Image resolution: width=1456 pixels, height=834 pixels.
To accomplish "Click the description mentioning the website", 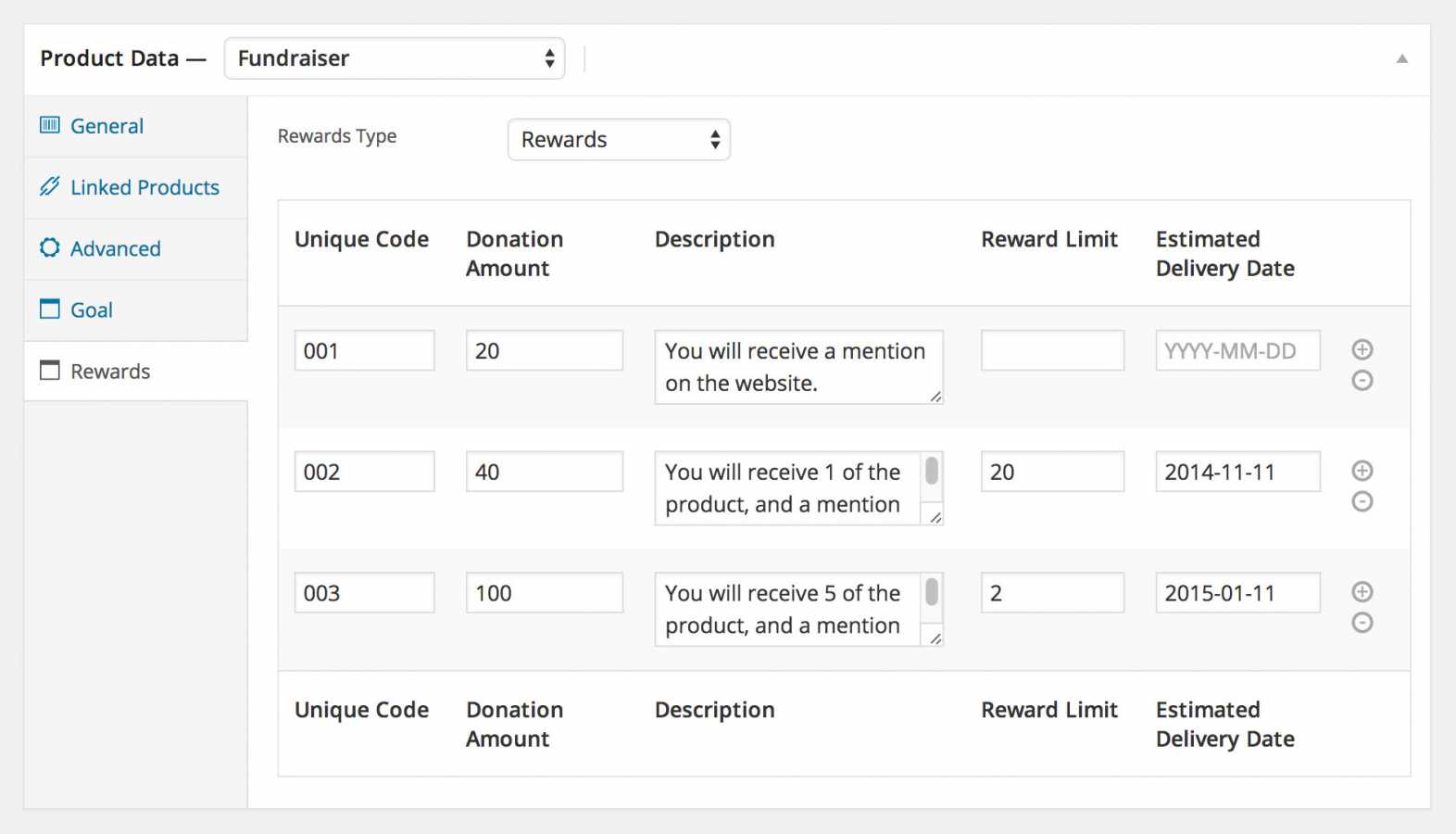I will [x=798, y=367].
